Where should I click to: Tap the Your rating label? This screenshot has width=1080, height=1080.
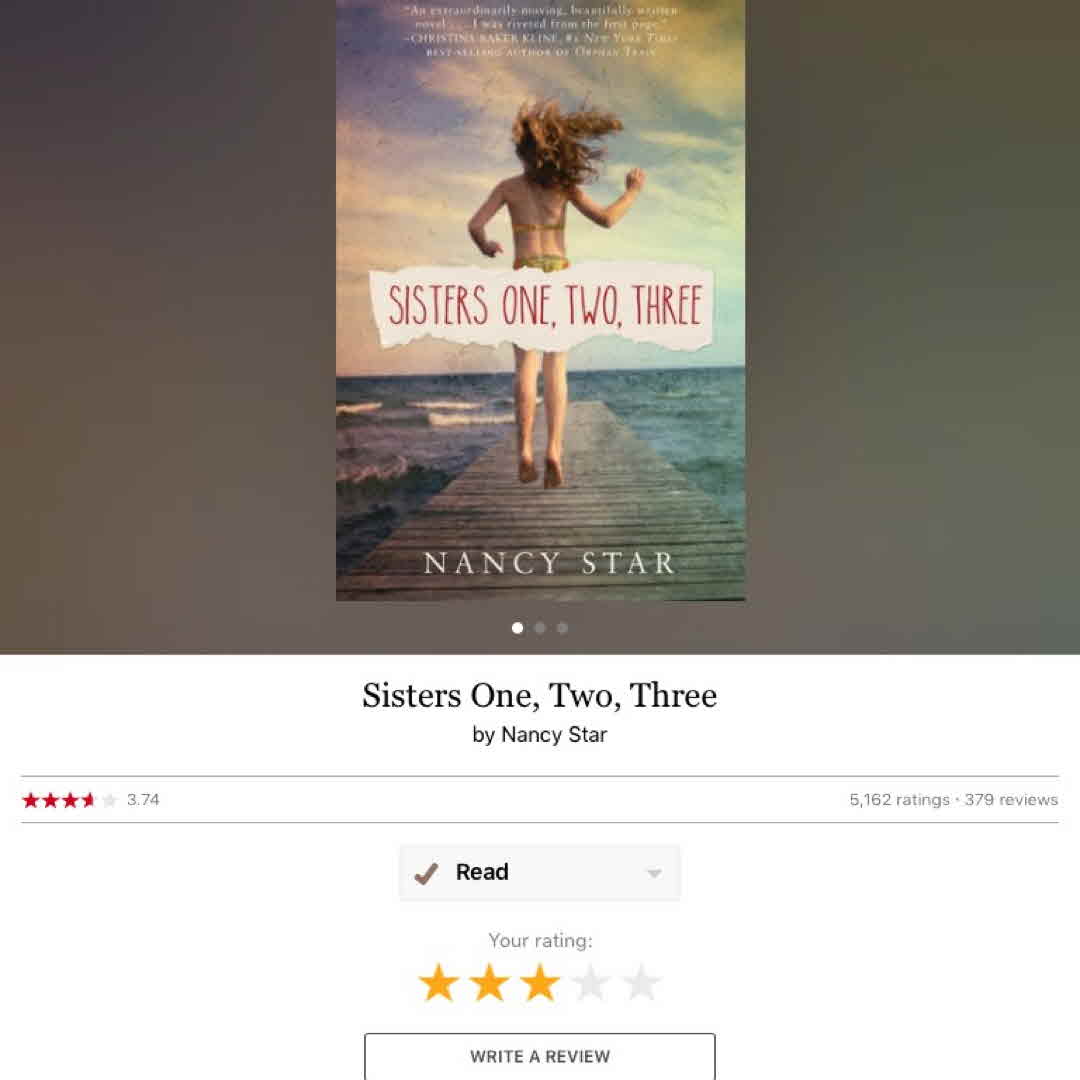[540, 940]
